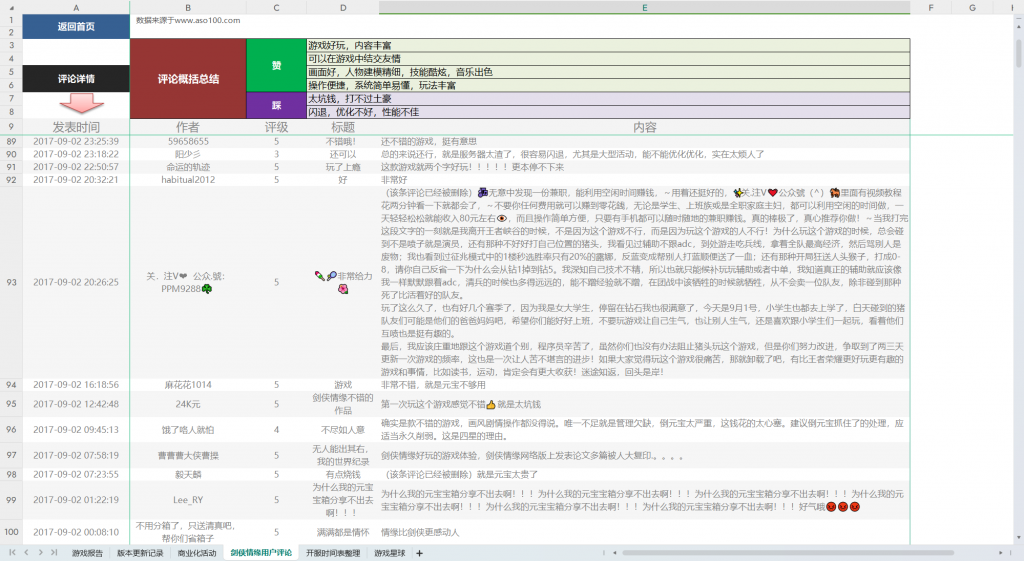The image size is (1024, 561).
Task: Go to first sheet using navigation arrow
Action: [x=13, y=553]
